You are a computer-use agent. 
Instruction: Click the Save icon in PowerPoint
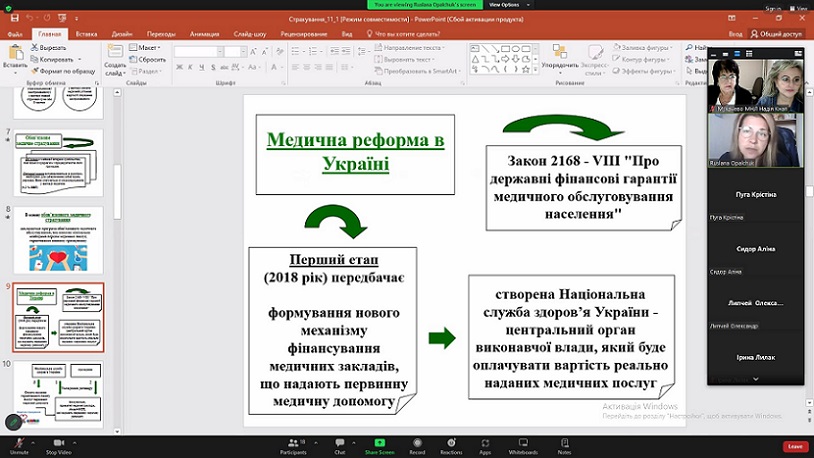(x=15, y=18)
